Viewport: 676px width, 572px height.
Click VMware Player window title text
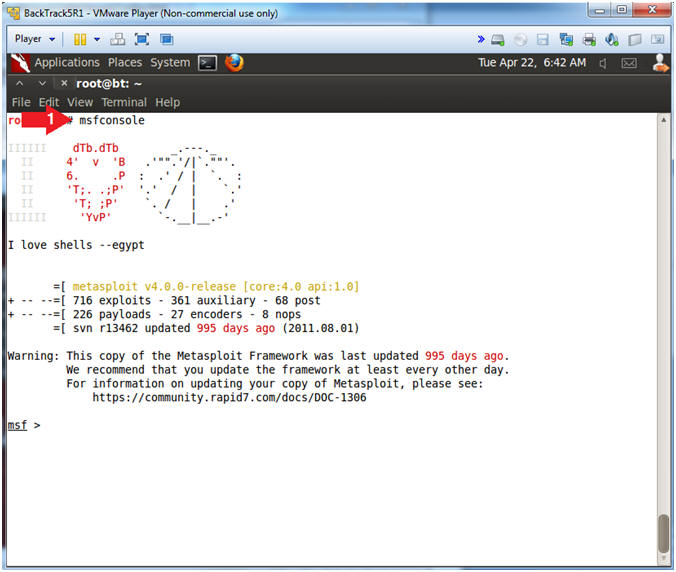tap(151, 13)
